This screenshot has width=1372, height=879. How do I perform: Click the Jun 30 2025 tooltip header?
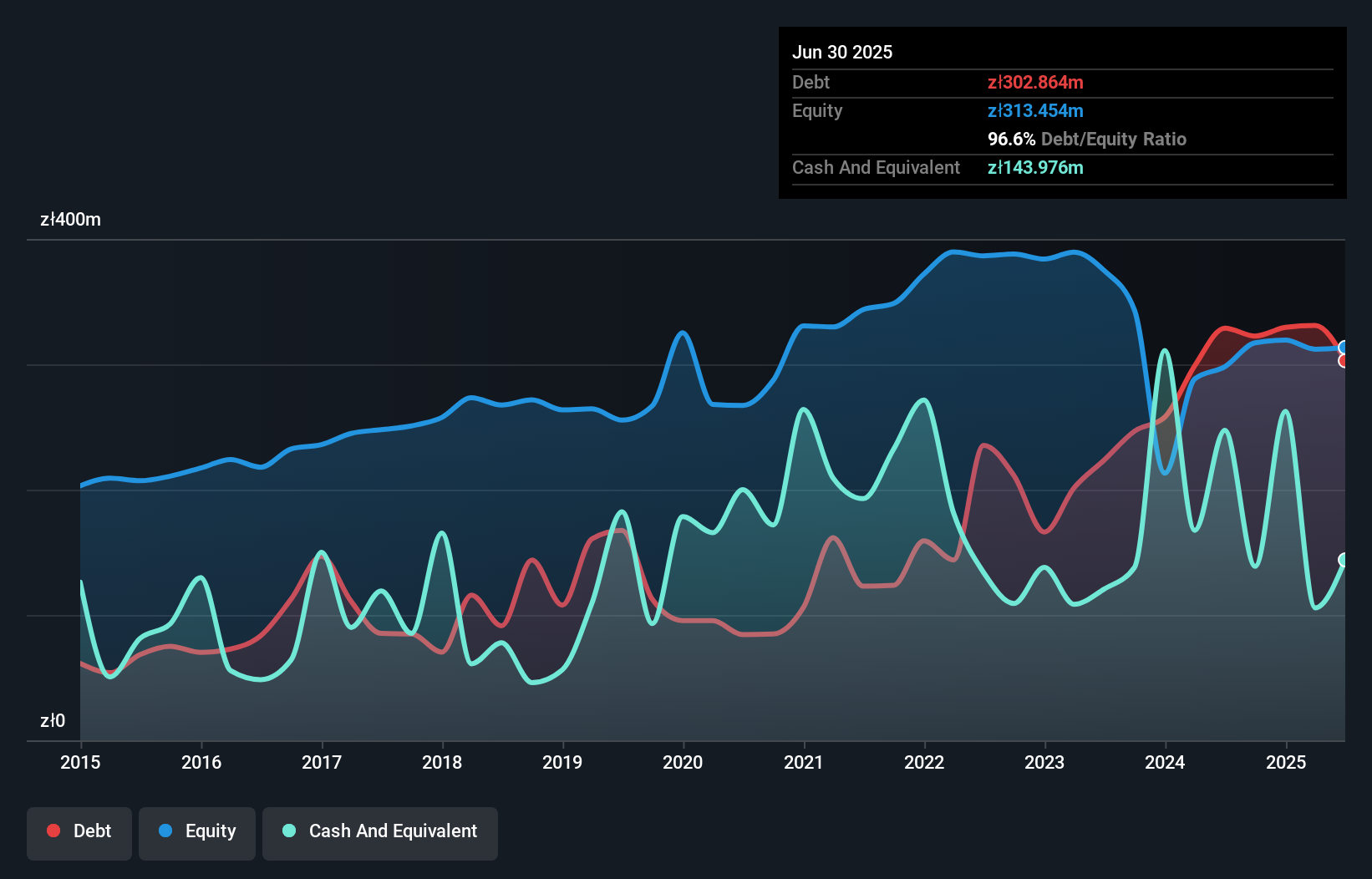842,52
